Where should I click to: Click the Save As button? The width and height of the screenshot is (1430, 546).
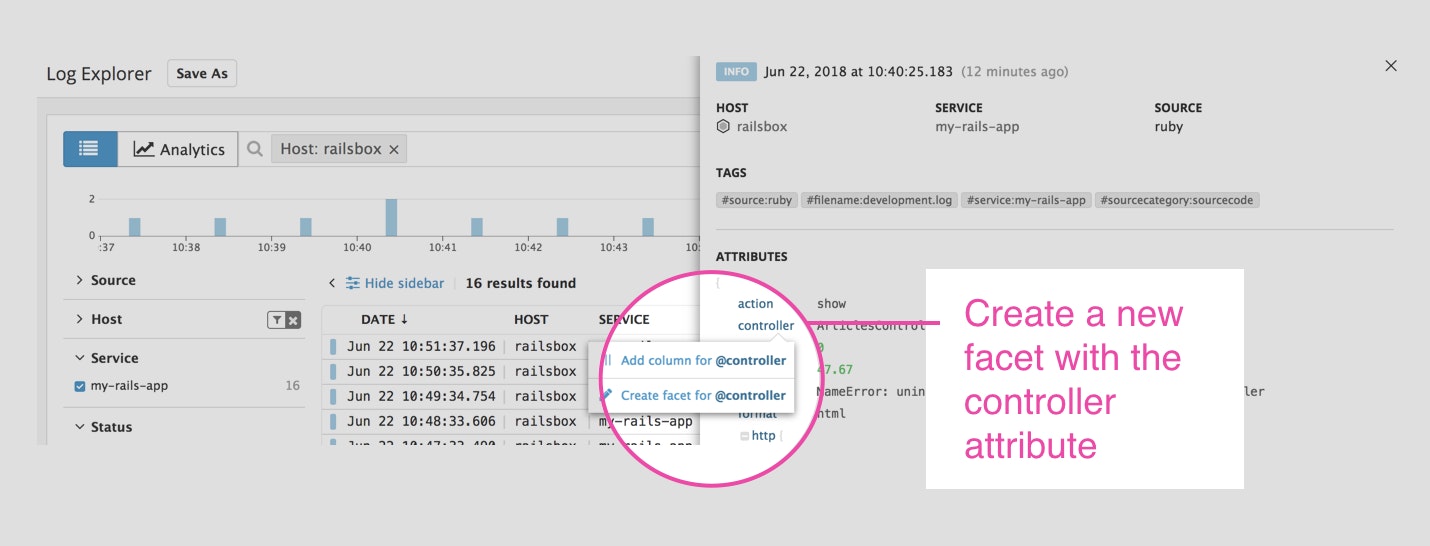pyautogui.click(x=202, y=73)
